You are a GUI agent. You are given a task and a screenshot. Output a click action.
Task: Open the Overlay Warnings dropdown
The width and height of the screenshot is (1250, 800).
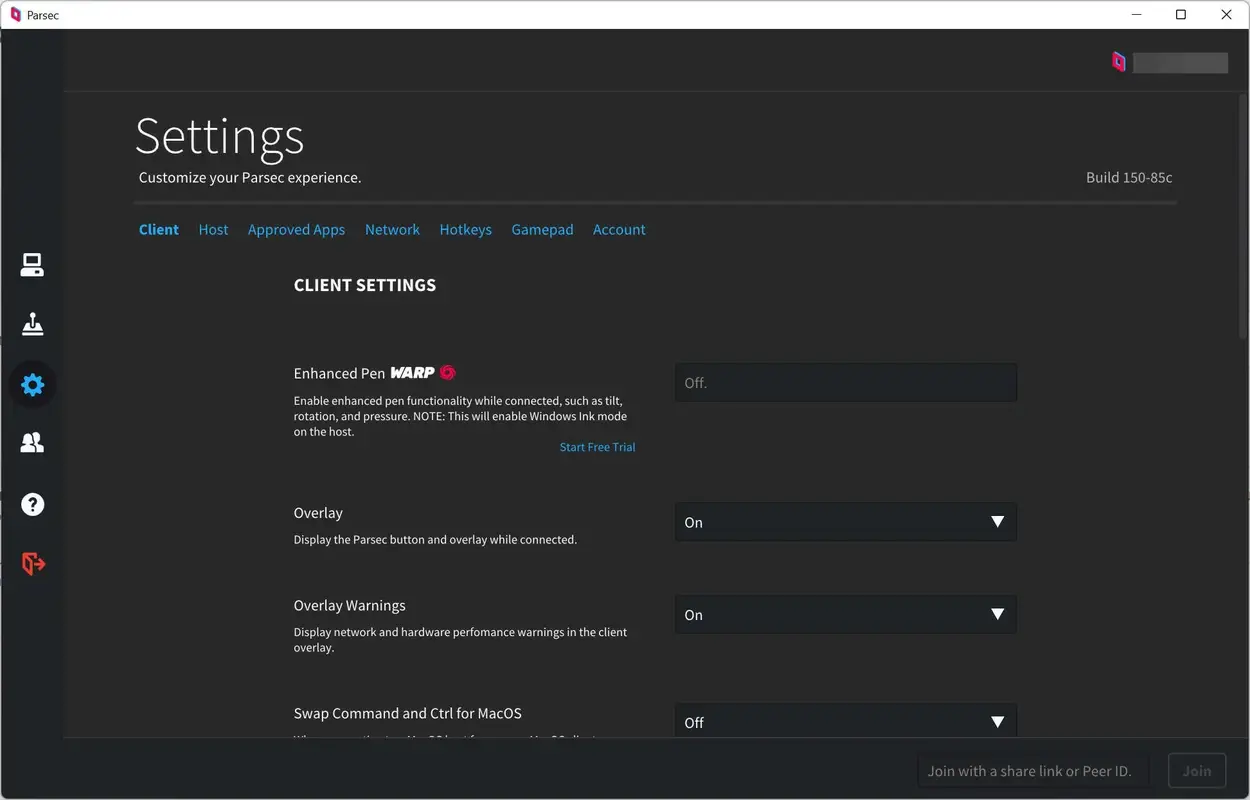pyautogui.click(x=997, y=614)
